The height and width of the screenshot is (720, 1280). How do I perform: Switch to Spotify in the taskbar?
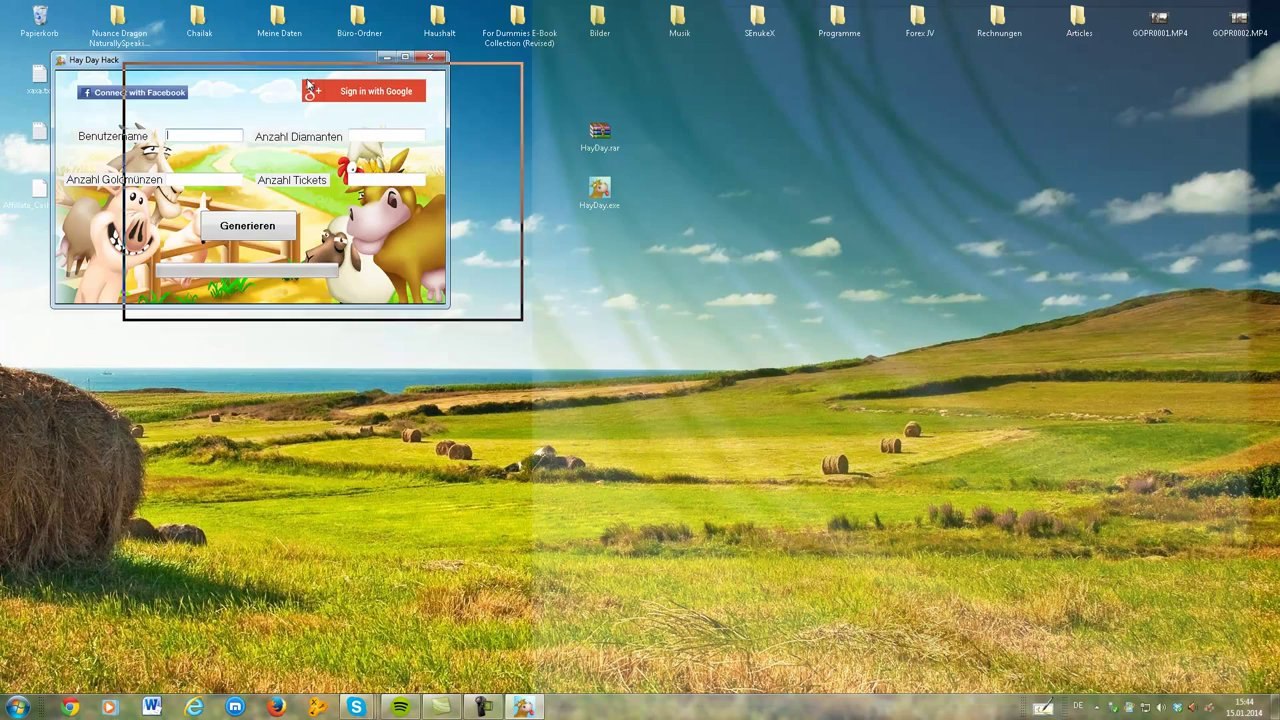(400, 707)
